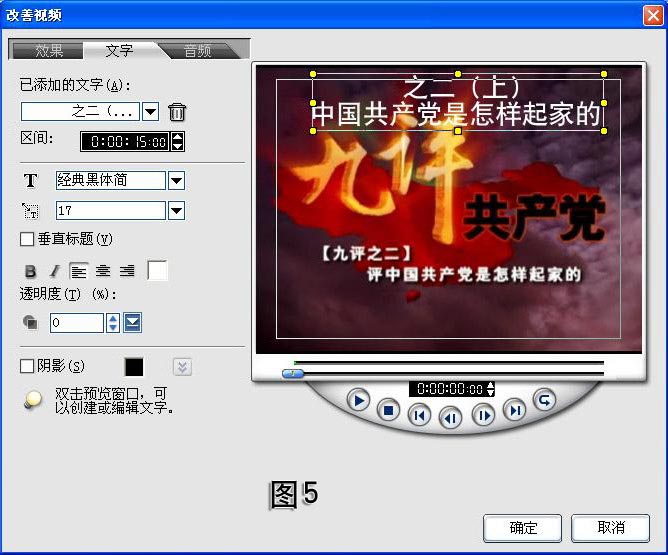The width and height of the screenshot is (668, 555).
Task: Jump to the start of the clip
Action: click(x=420, y=413)
